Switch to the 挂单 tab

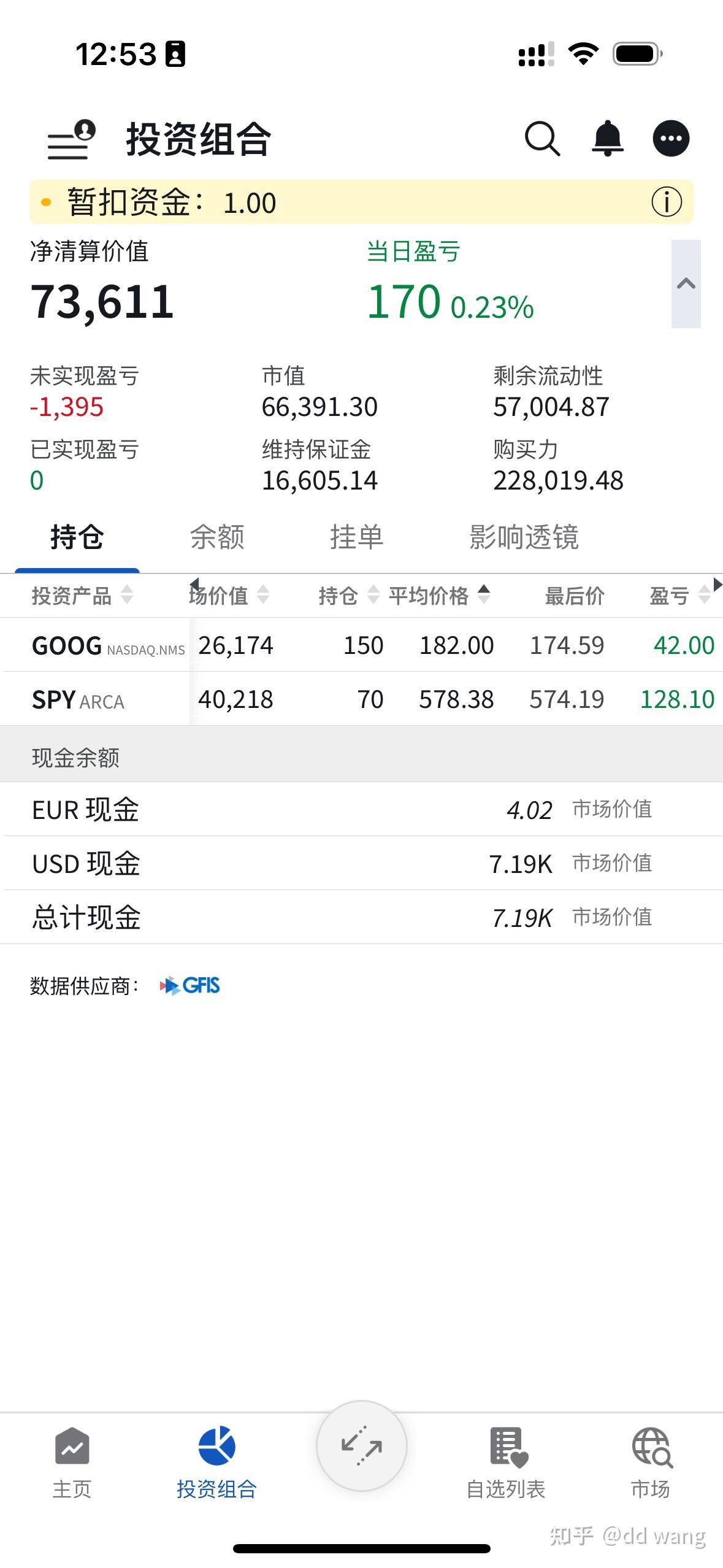pyautogui.click(x=356, y=537)
